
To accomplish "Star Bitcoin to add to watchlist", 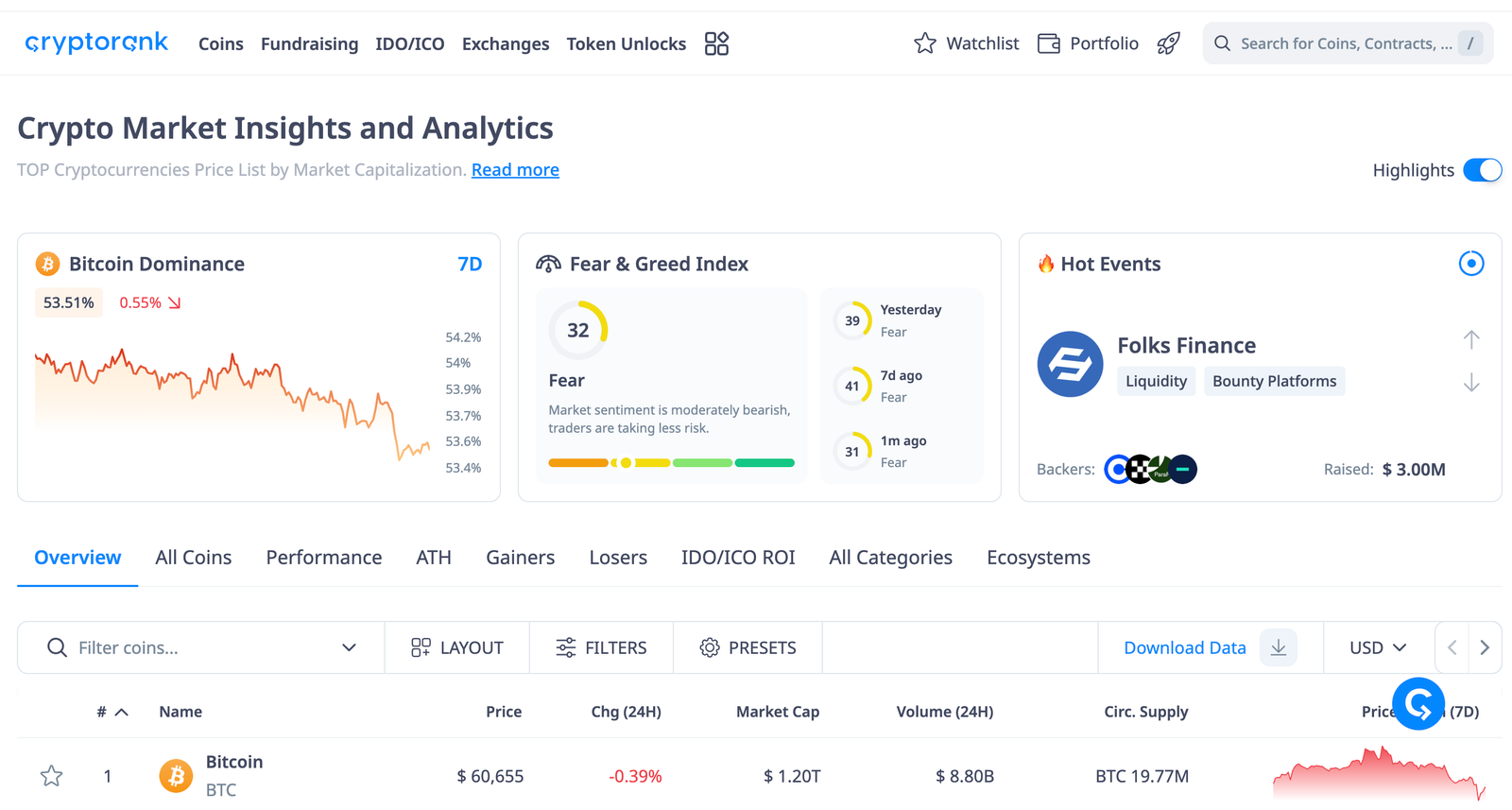I will [52, 776].
